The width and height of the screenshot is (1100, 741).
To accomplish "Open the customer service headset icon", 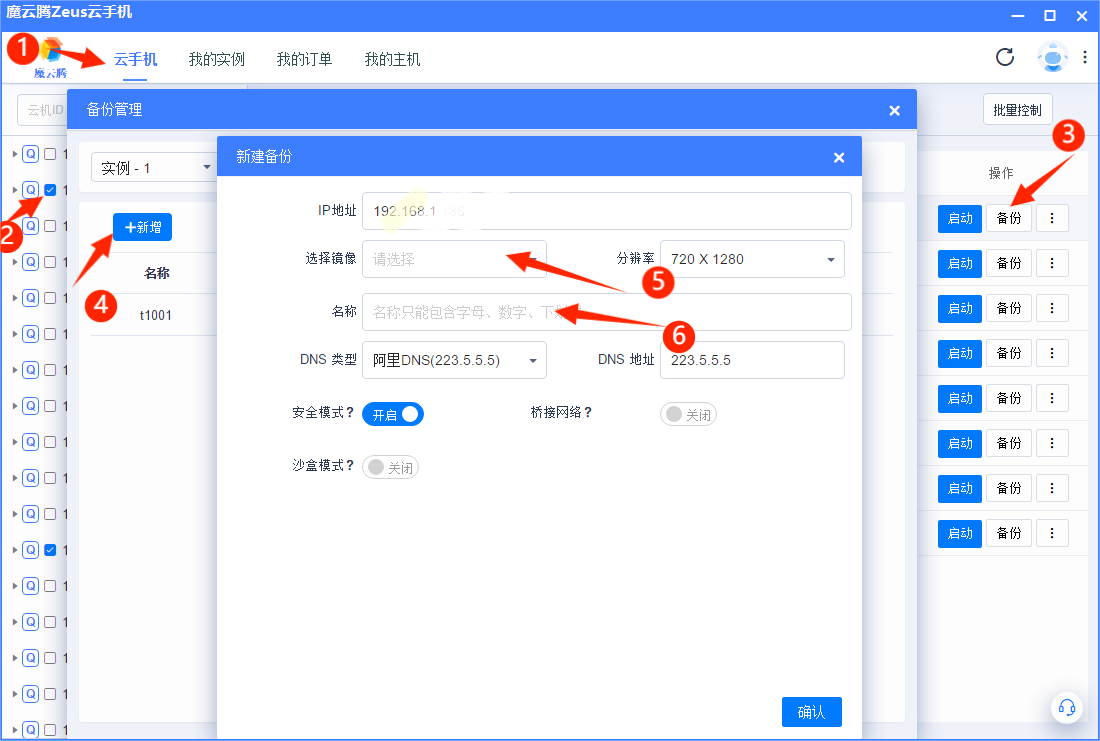I will point(1066,708).
